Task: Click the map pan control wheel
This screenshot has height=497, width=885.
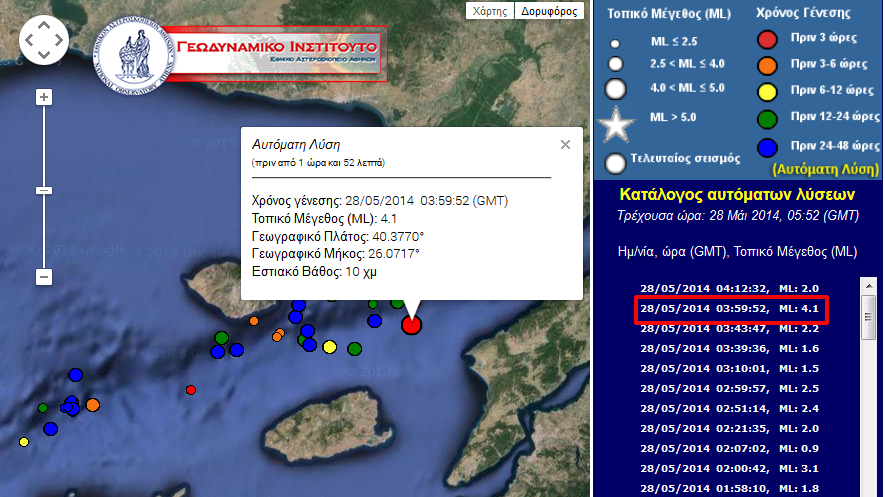Action: [x=44, y=40]
